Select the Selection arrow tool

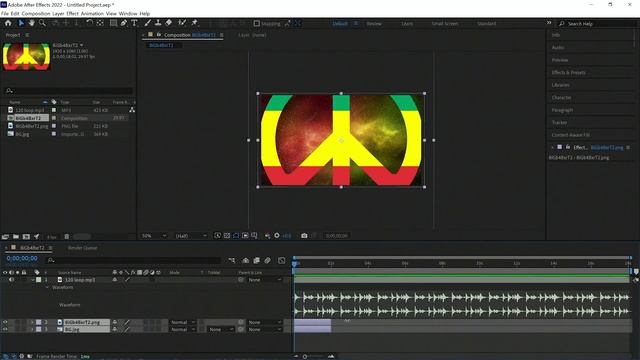21,23
